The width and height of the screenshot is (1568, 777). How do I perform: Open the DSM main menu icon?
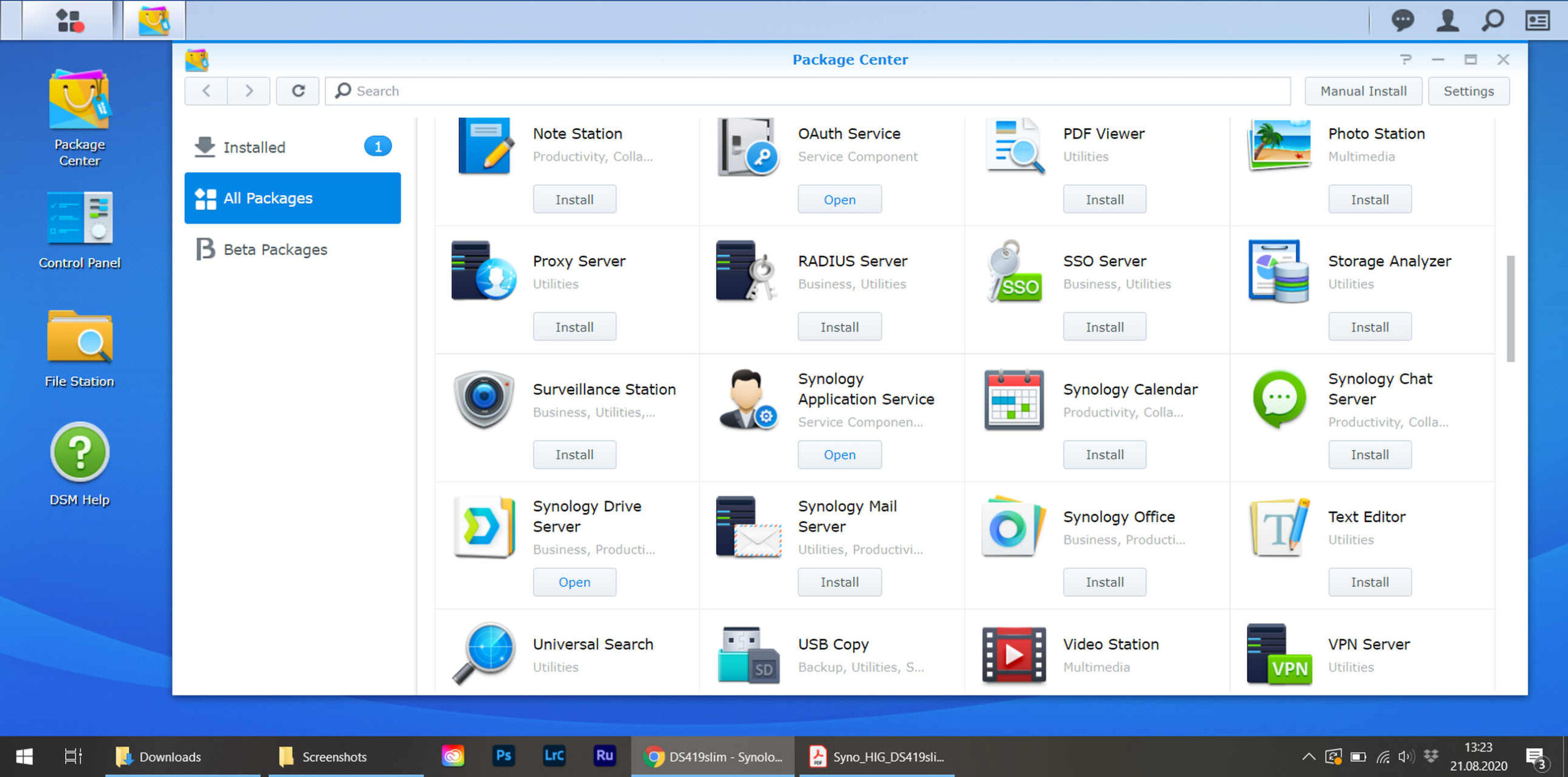coord(69,20)
